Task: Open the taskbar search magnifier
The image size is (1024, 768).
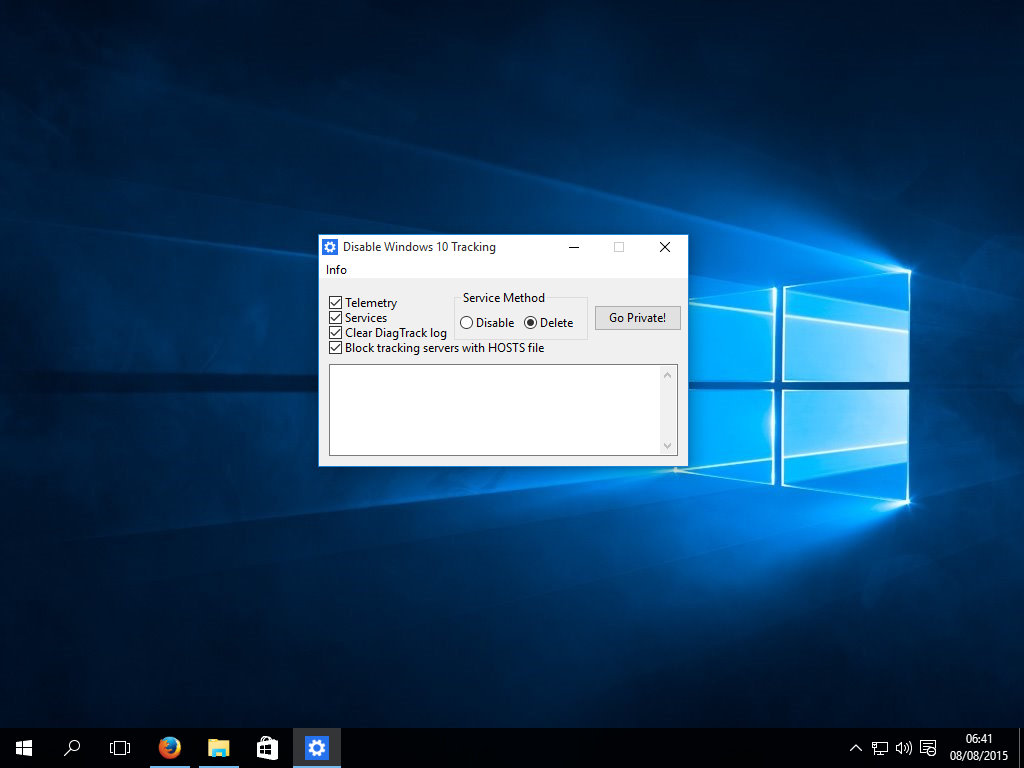Action: [72, 747]
